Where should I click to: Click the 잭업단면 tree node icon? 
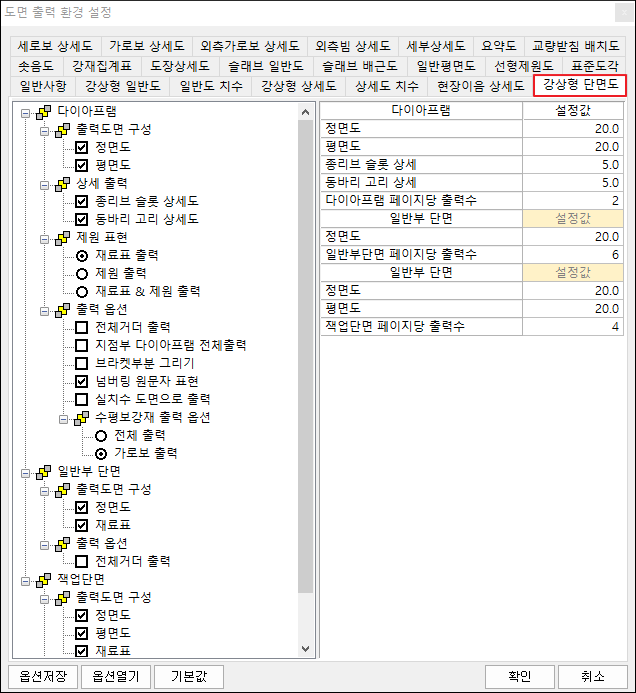pos(43,580)
